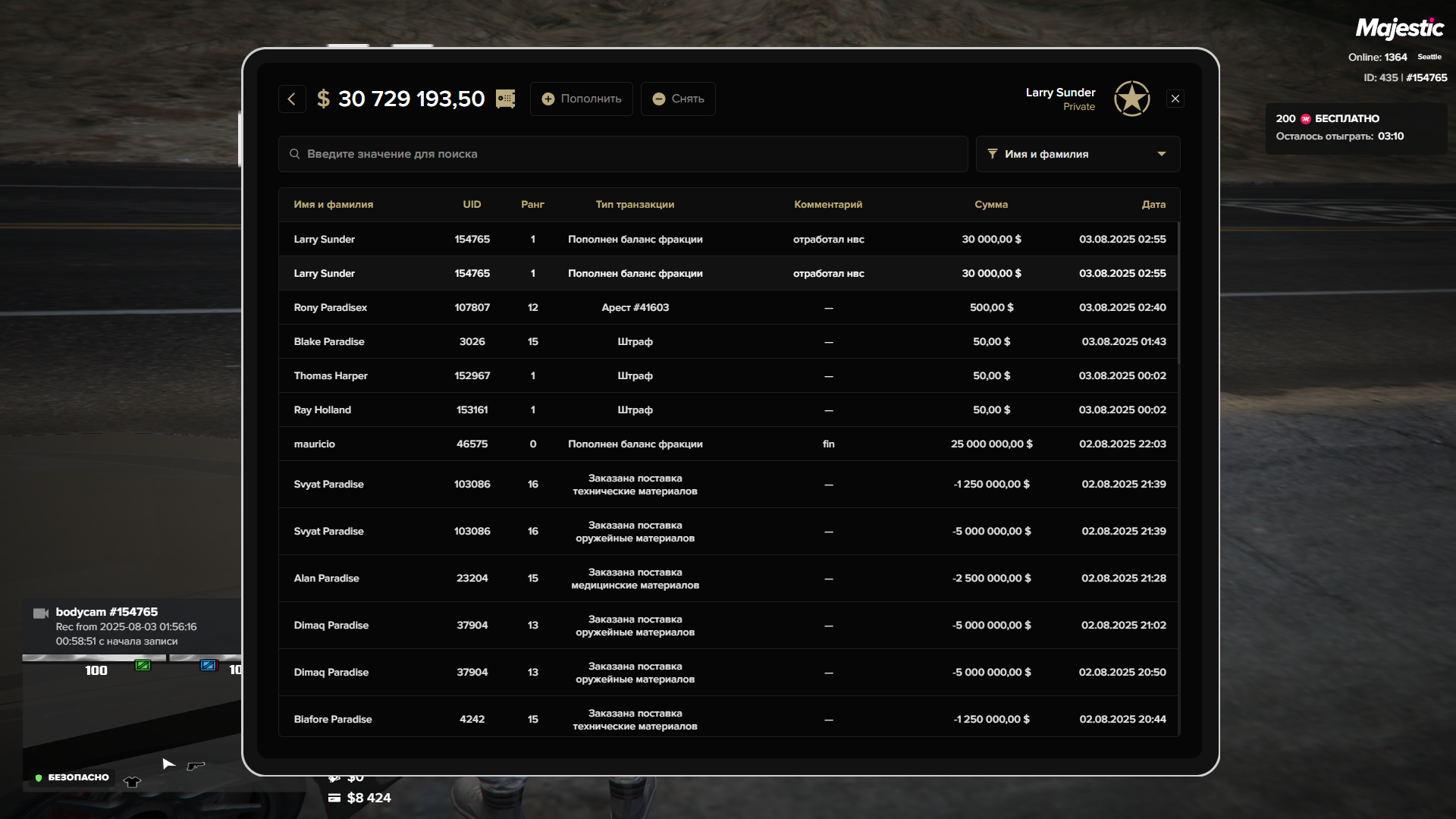
Task: Click the Majestic logo
Action: pos(1400,28)
